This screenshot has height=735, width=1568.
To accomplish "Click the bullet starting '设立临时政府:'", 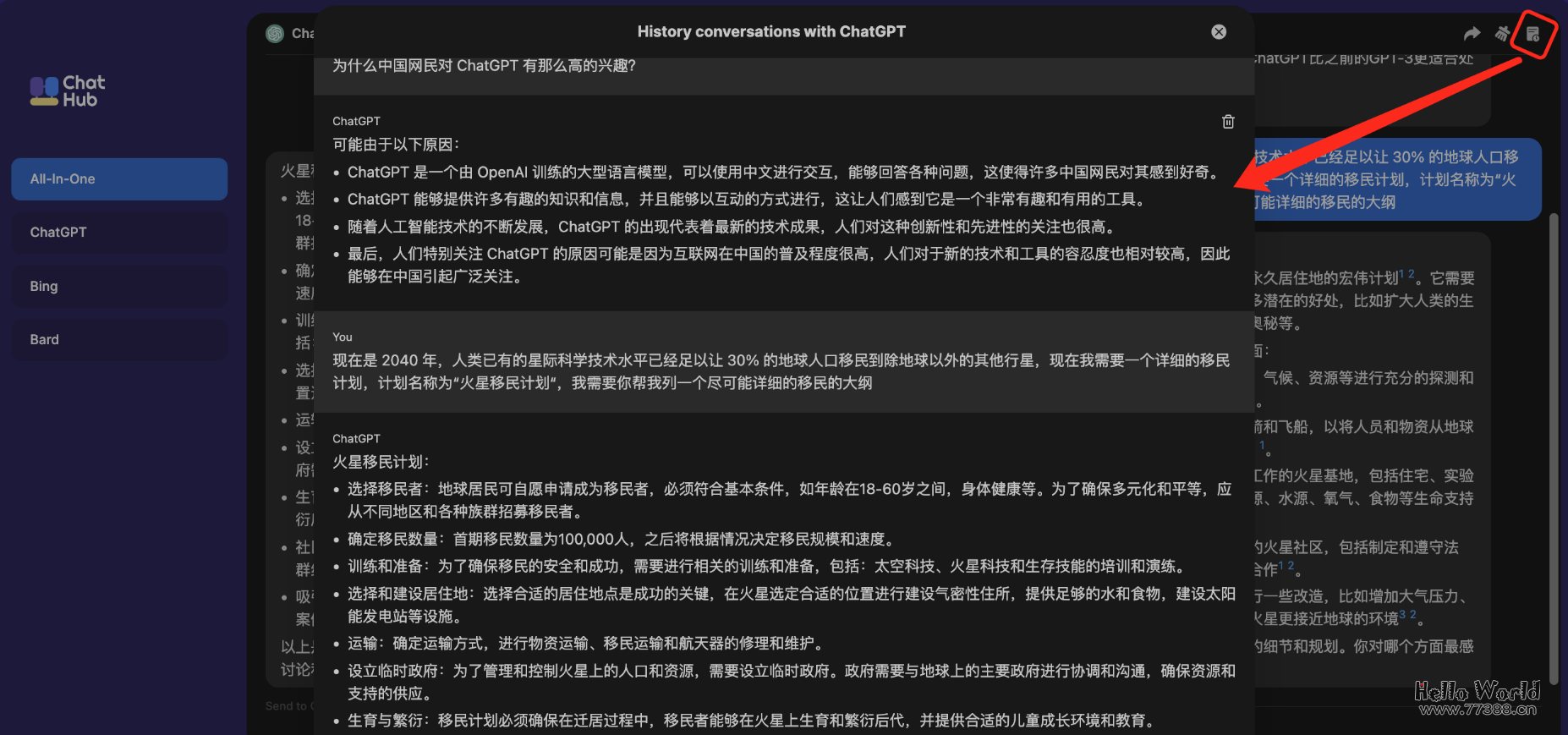I will point(791,682).
